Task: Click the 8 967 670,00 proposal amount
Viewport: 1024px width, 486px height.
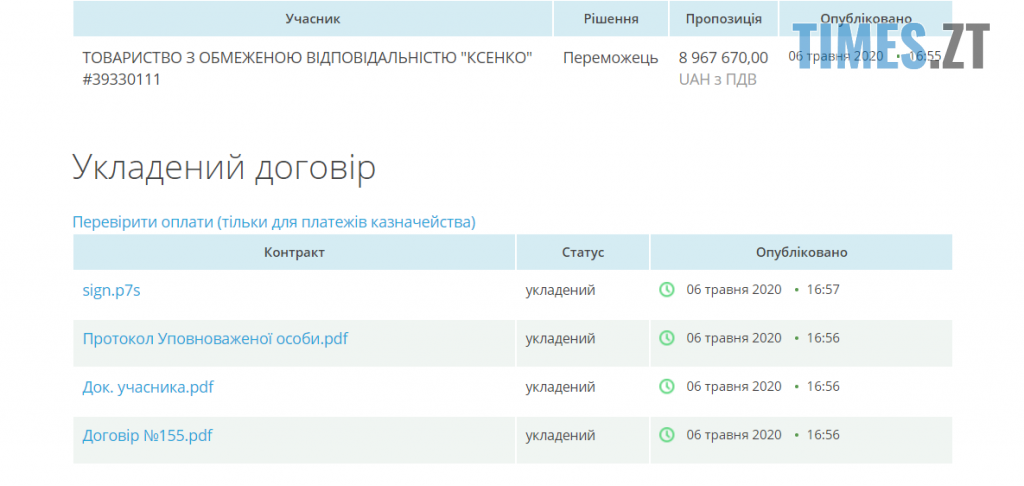Action: (723, 58)
